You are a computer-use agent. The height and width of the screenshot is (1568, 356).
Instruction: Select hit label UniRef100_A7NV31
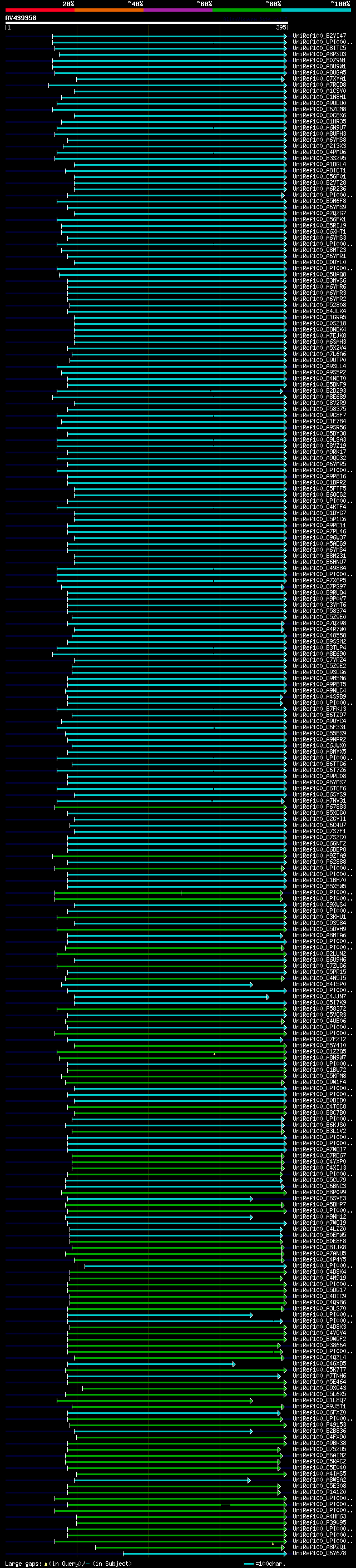pyautogui.click(x=319, y=800)
